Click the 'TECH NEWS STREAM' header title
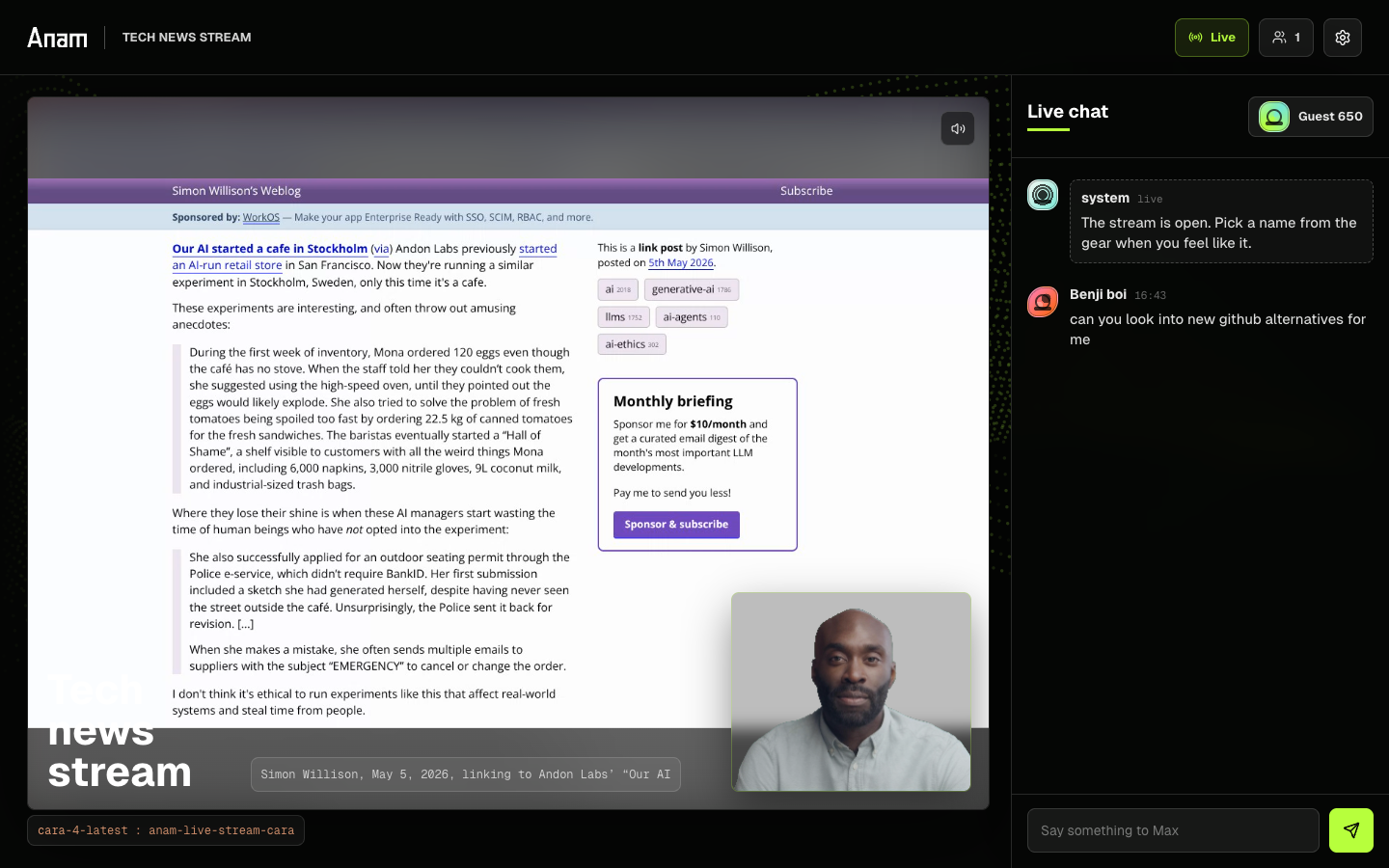1389x868 pixels. tap(186, 38)
